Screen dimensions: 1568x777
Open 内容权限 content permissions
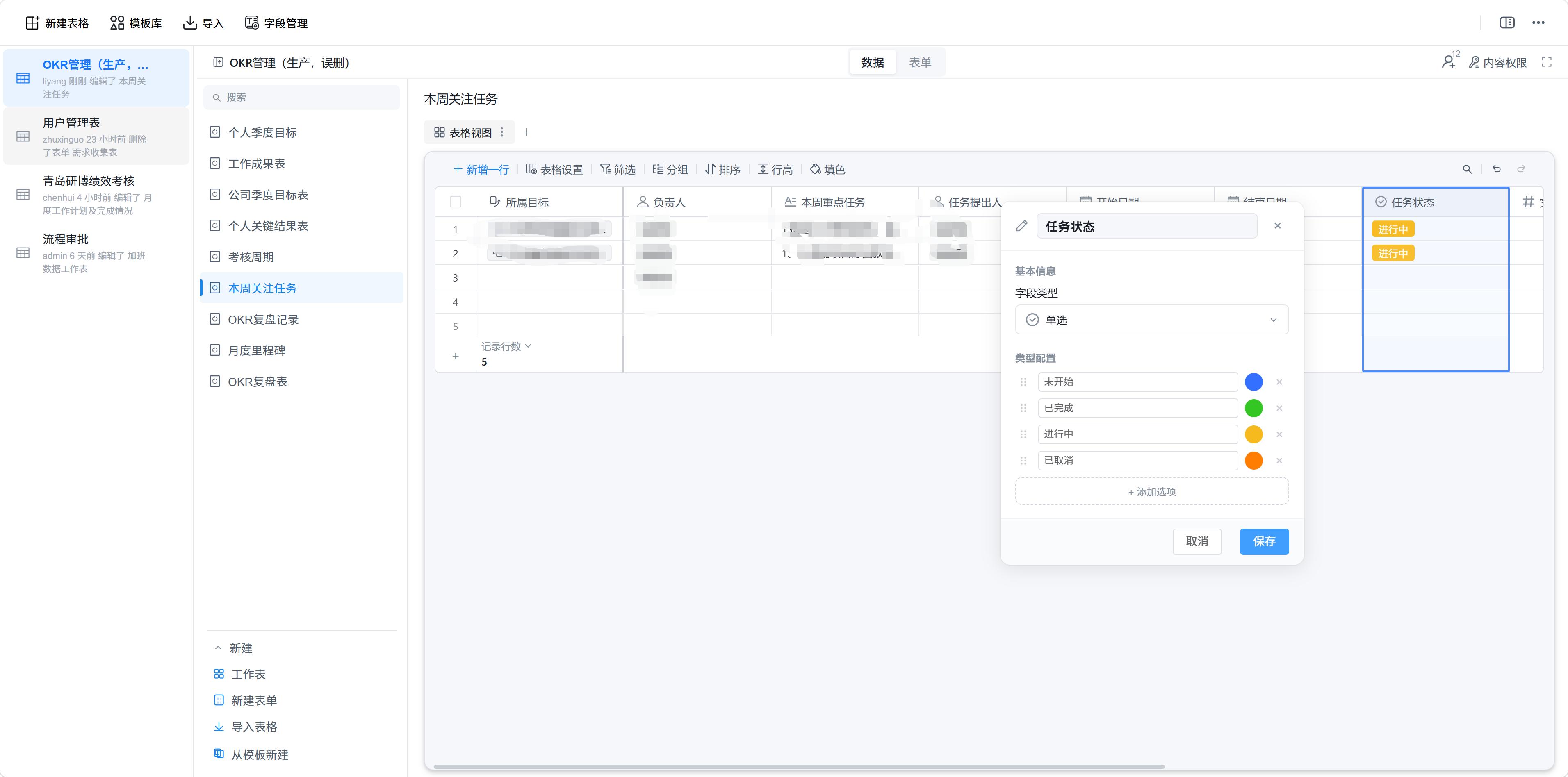(x=1498, y=63)
